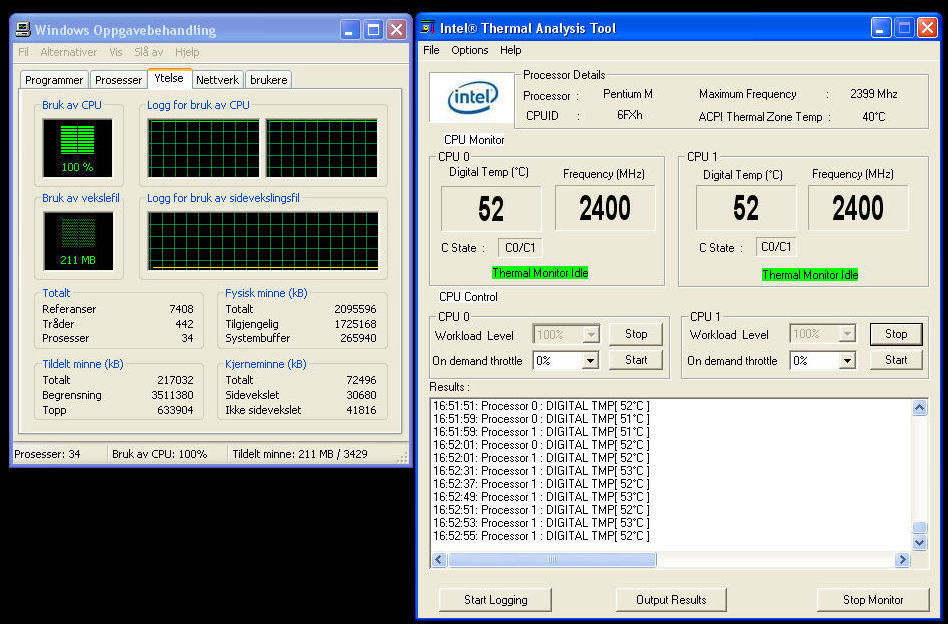Viewport: 948px width, 624px height.
Task: Click the Results horizontal scrollbar thumb
Action: 552,560
